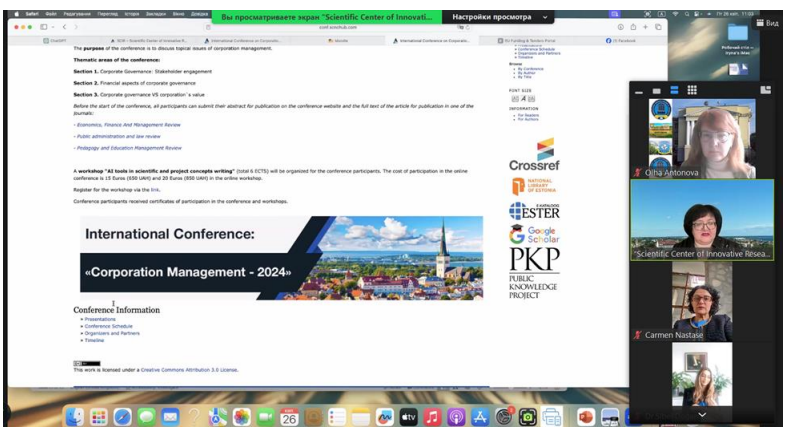787x428 pixels.
Task: Open Apple TV app in the Dock
Action: click(409, 416)
